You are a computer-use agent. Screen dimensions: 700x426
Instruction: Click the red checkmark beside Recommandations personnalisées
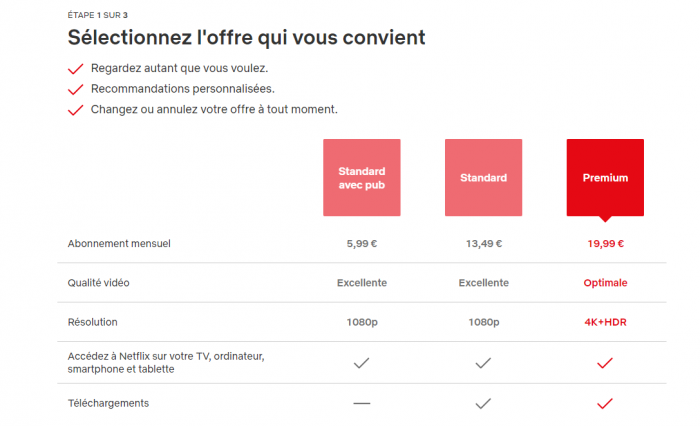(75, 89)
